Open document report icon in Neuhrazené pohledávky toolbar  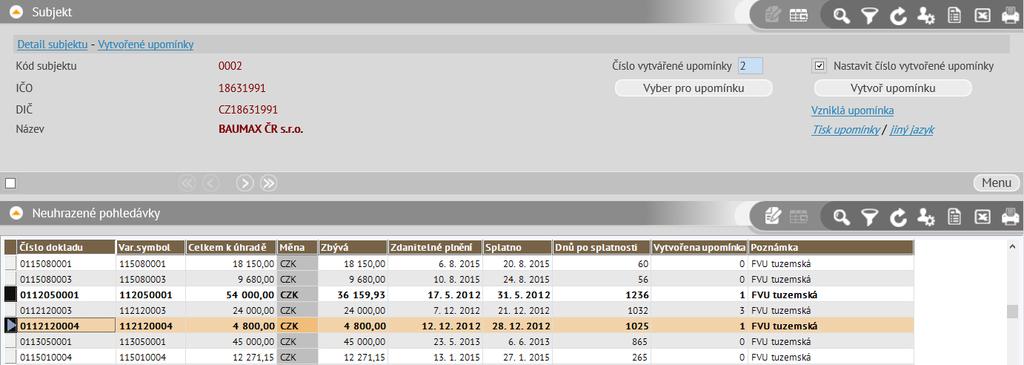pos(954,216)
